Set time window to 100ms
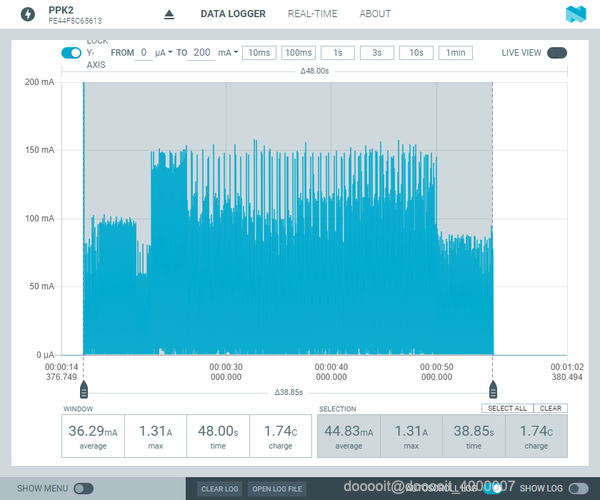This screenshot has width=600, height=500. click(298, 53)
